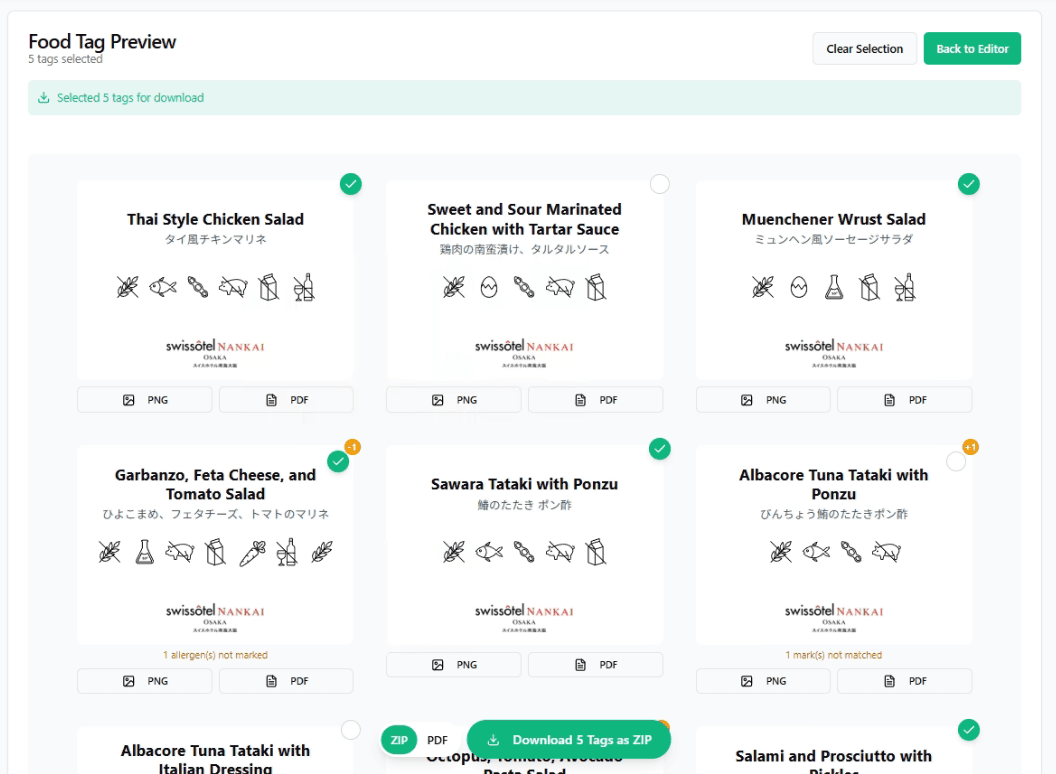Click the peanut icon on Albacore Tuna Tataki with Ponzu
The image size is (1056, 774).
[850, 551]
